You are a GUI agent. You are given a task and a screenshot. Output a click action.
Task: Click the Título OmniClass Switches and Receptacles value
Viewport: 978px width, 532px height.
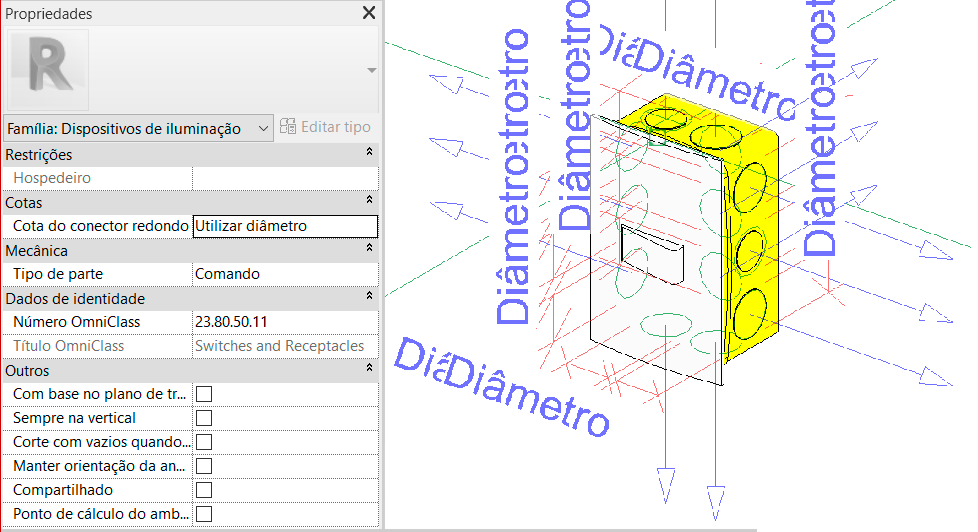tap(285, 346)
